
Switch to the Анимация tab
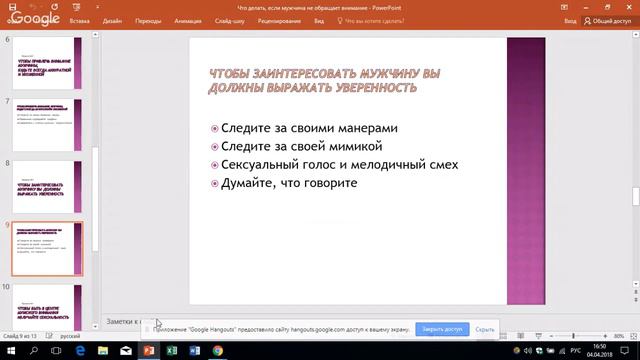coord(188,21)
